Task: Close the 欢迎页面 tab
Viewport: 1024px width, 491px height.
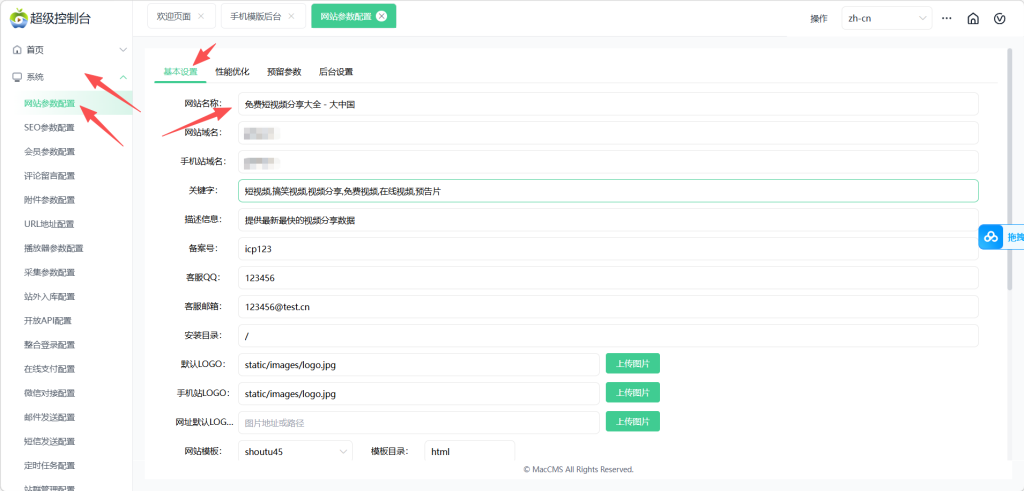Action: tap(201, 16)
